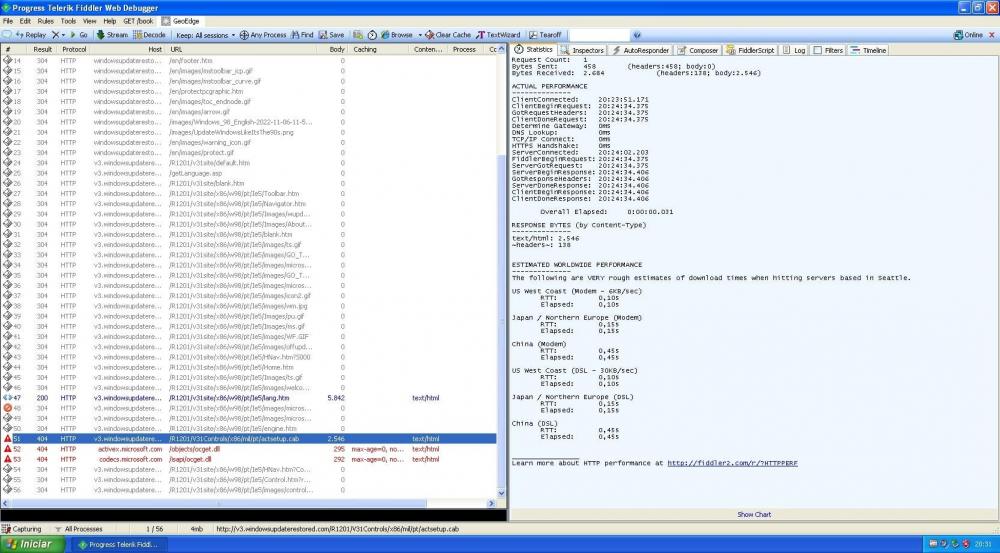Click the Show Chart link
1000x553 pixels.
(754, 515)
